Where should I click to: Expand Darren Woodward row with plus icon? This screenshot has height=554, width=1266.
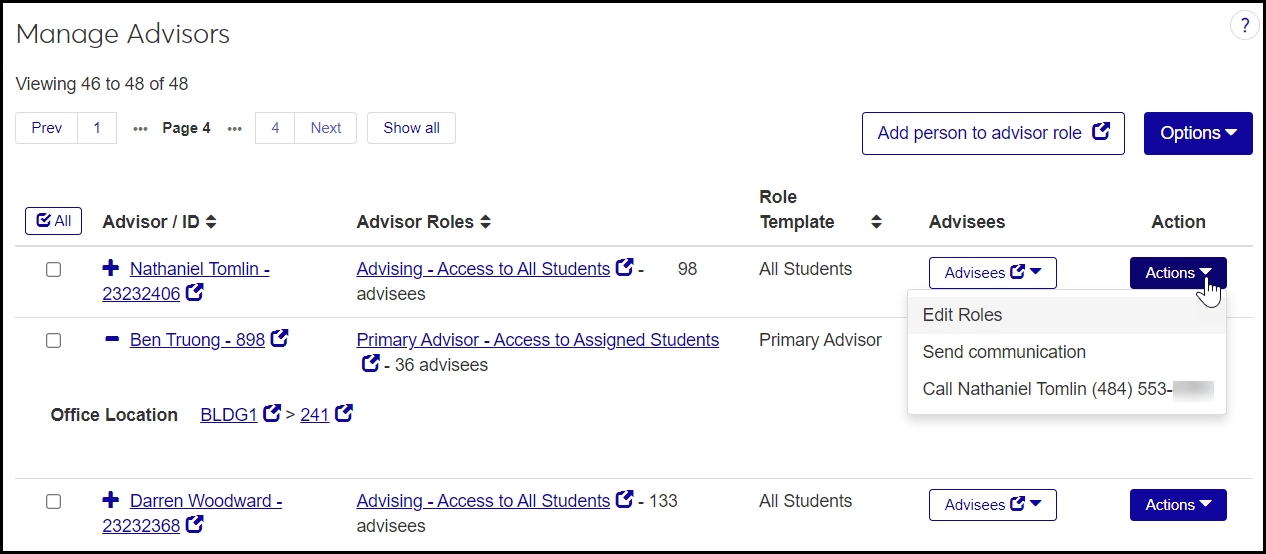(111, 501)
